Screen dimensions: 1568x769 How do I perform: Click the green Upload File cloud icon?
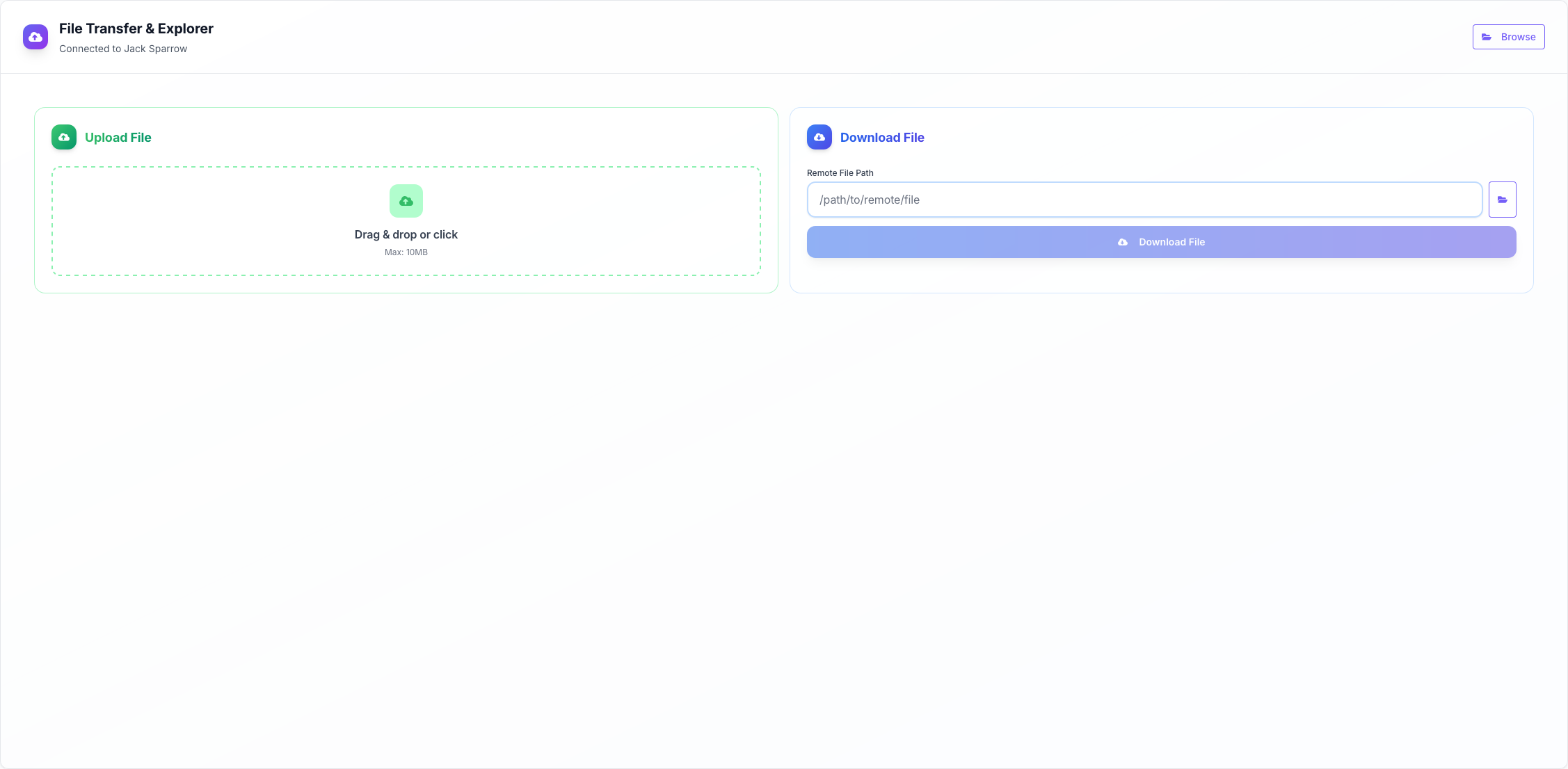coord(64,137)
